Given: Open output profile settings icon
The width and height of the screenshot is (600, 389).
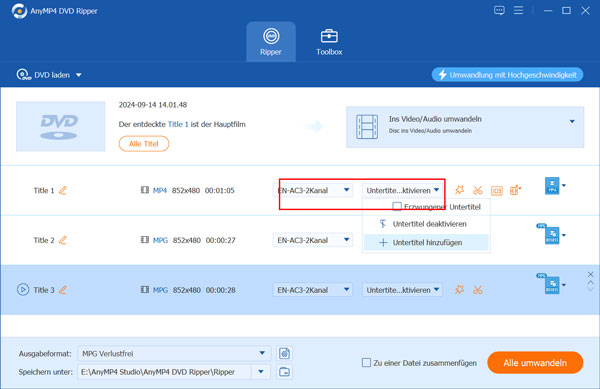Looking at the screenshot, I should (284, 353).
